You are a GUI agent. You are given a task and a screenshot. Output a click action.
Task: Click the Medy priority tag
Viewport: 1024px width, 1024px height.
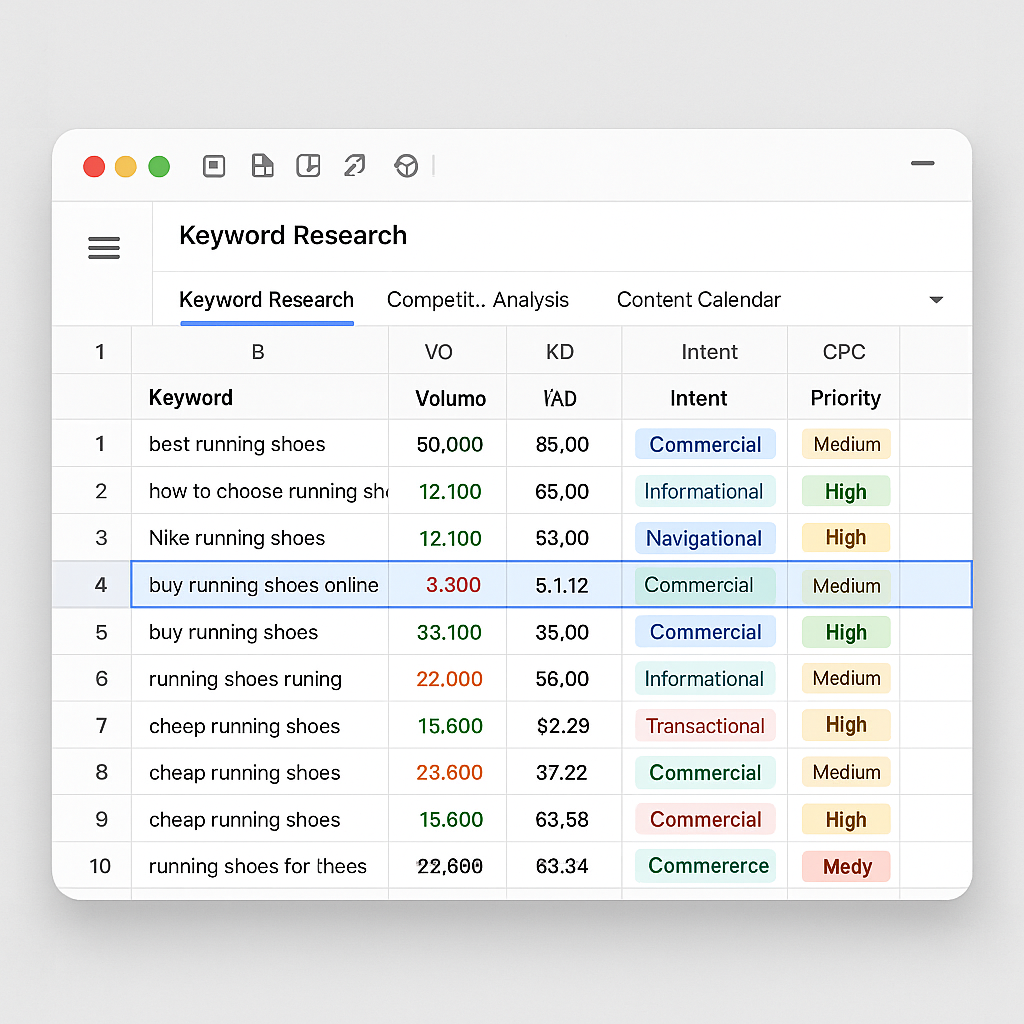846,867
